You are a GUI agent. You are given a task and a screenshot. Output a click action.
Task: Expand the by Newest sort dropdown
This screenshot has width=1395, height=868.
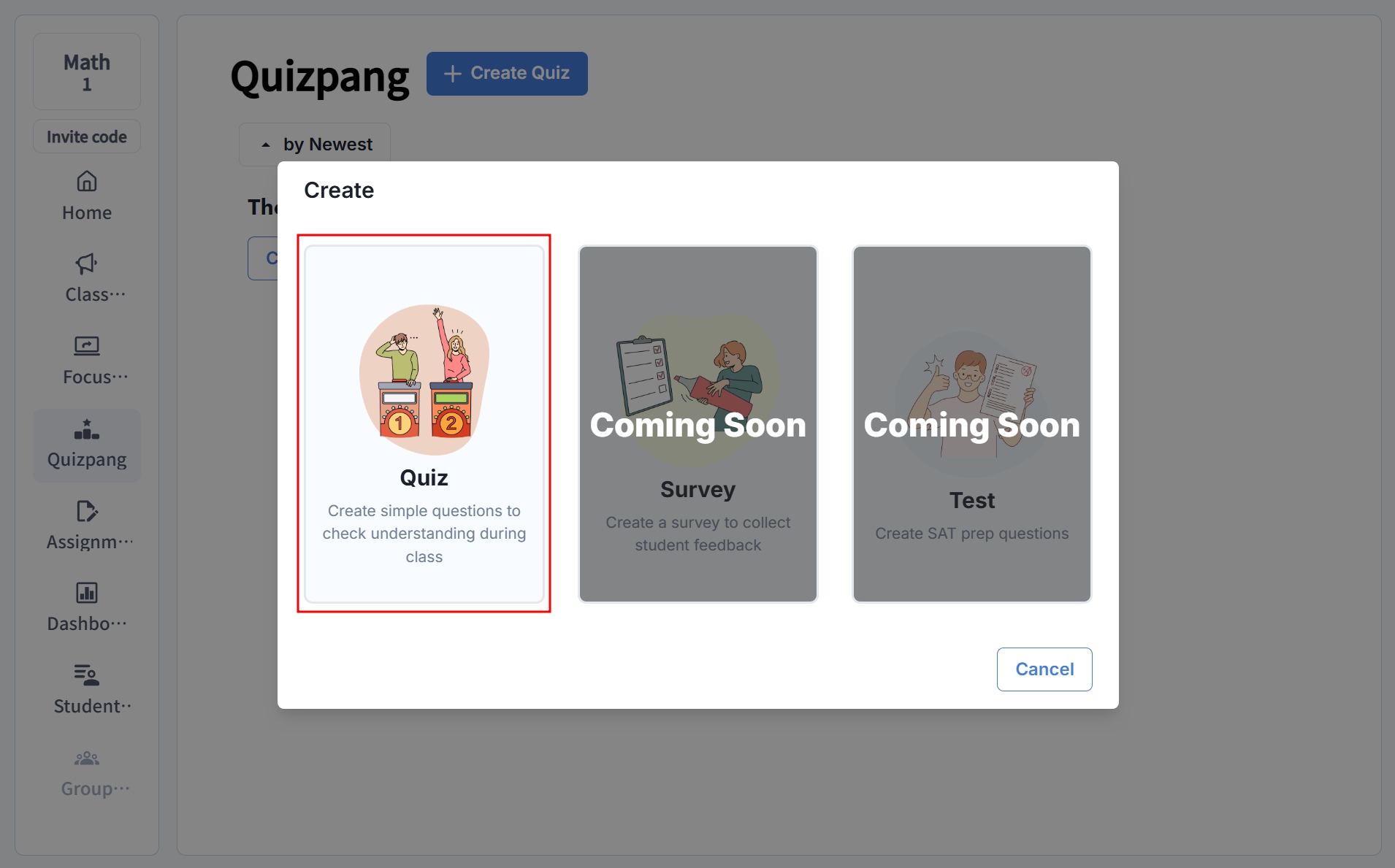pos(315,144)
